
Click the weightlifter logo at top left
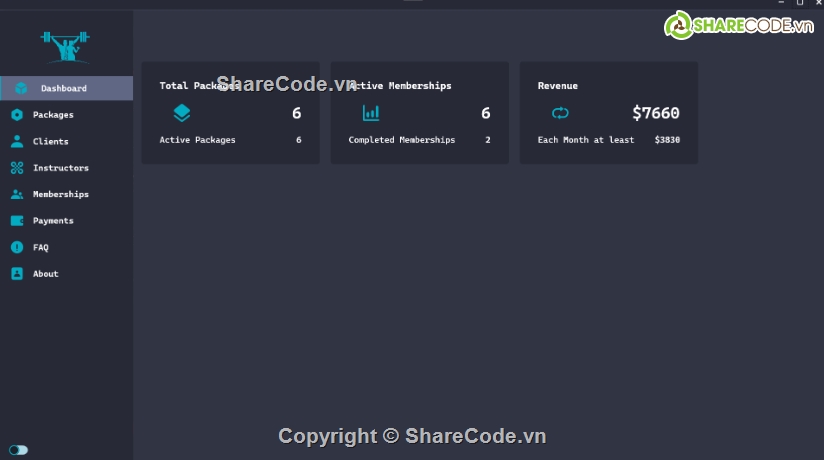[65, 45]
